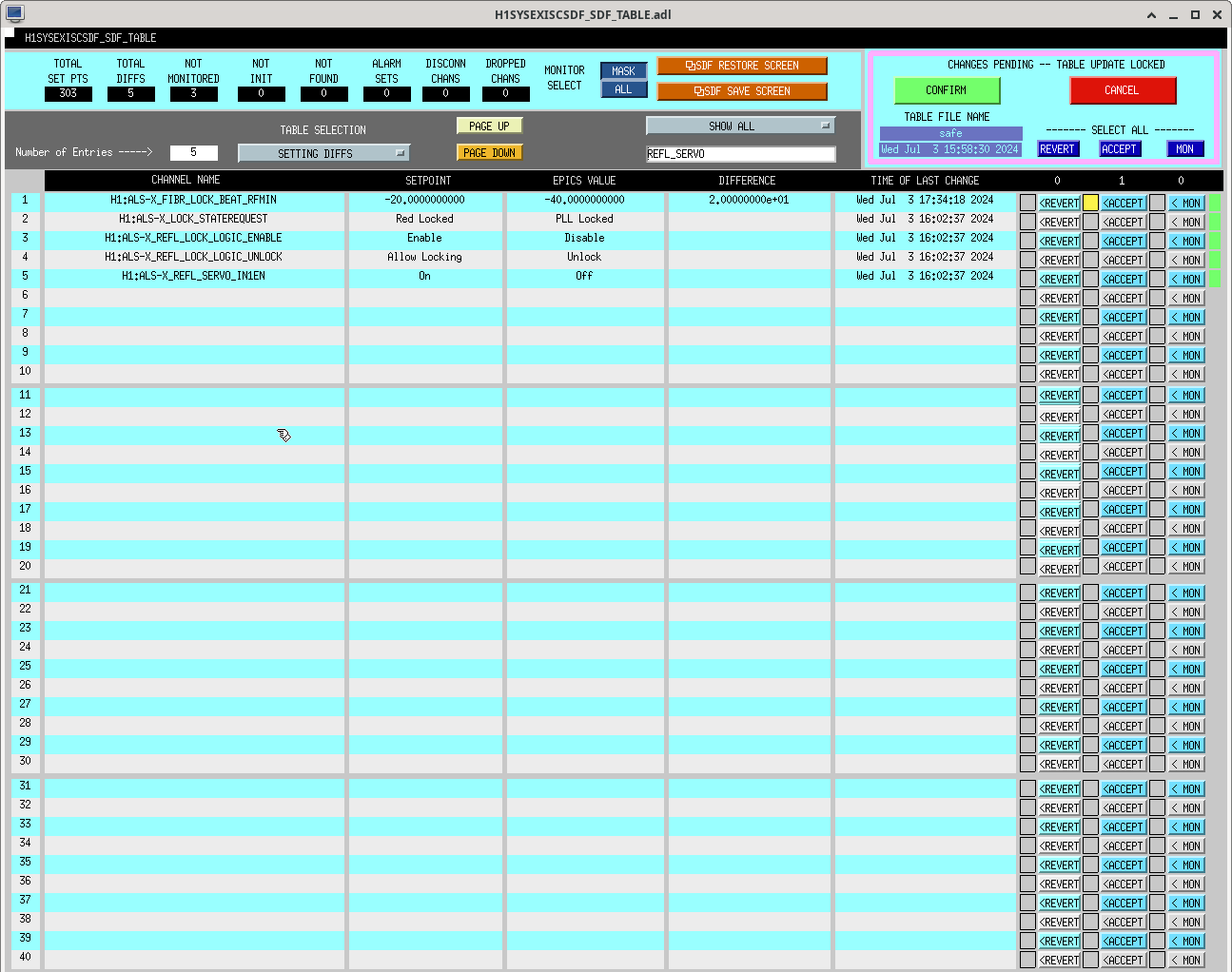
Task: Click the green status indicator for row 3
Action: (1215, 241)
